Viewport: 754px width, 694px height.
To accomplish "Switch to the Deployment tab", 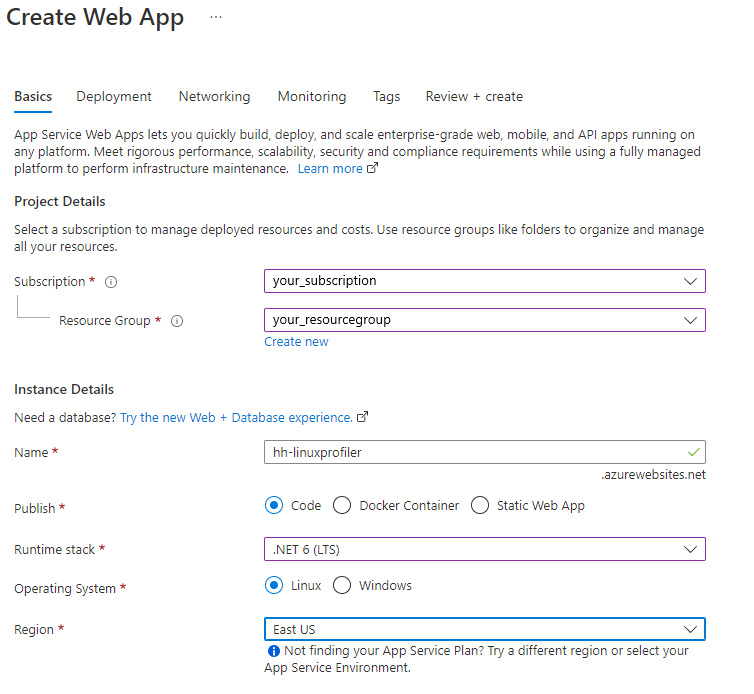I will tap(114, 97).
